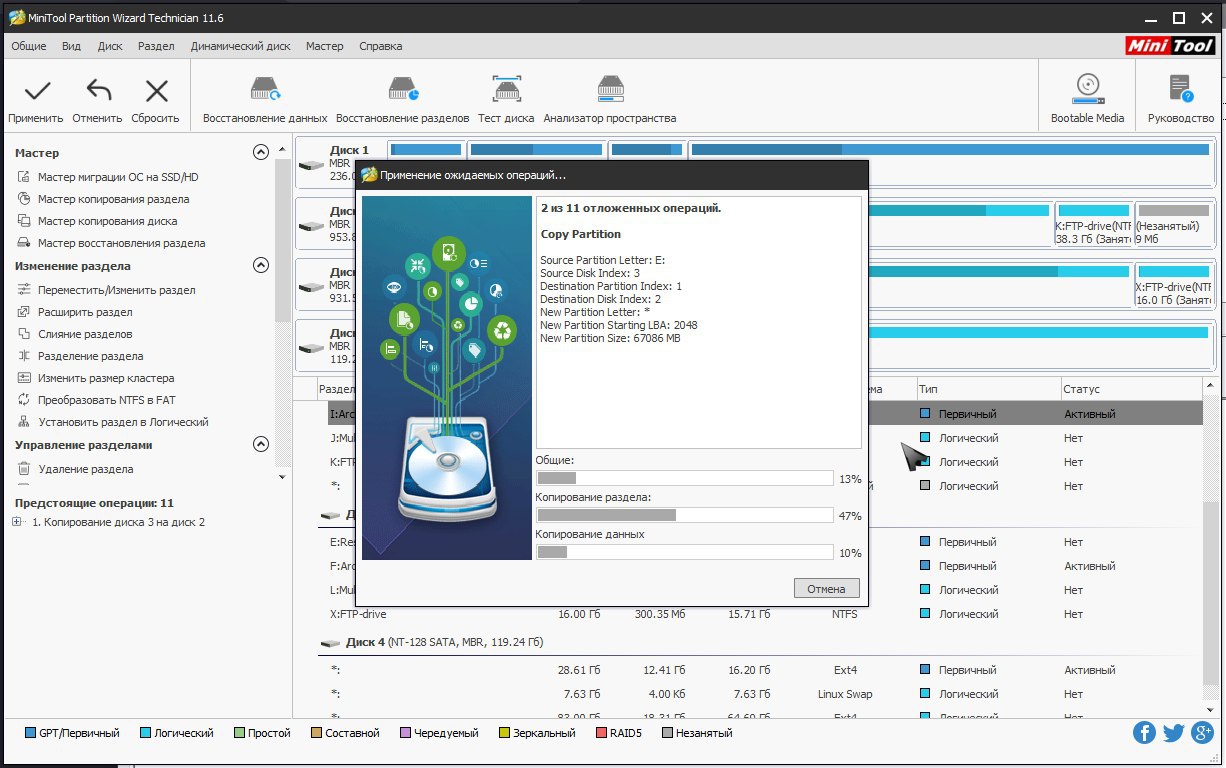Click K:FTP-drive block in disk map
Screen dimensions: 1226x768
[x=1093, y=226]
